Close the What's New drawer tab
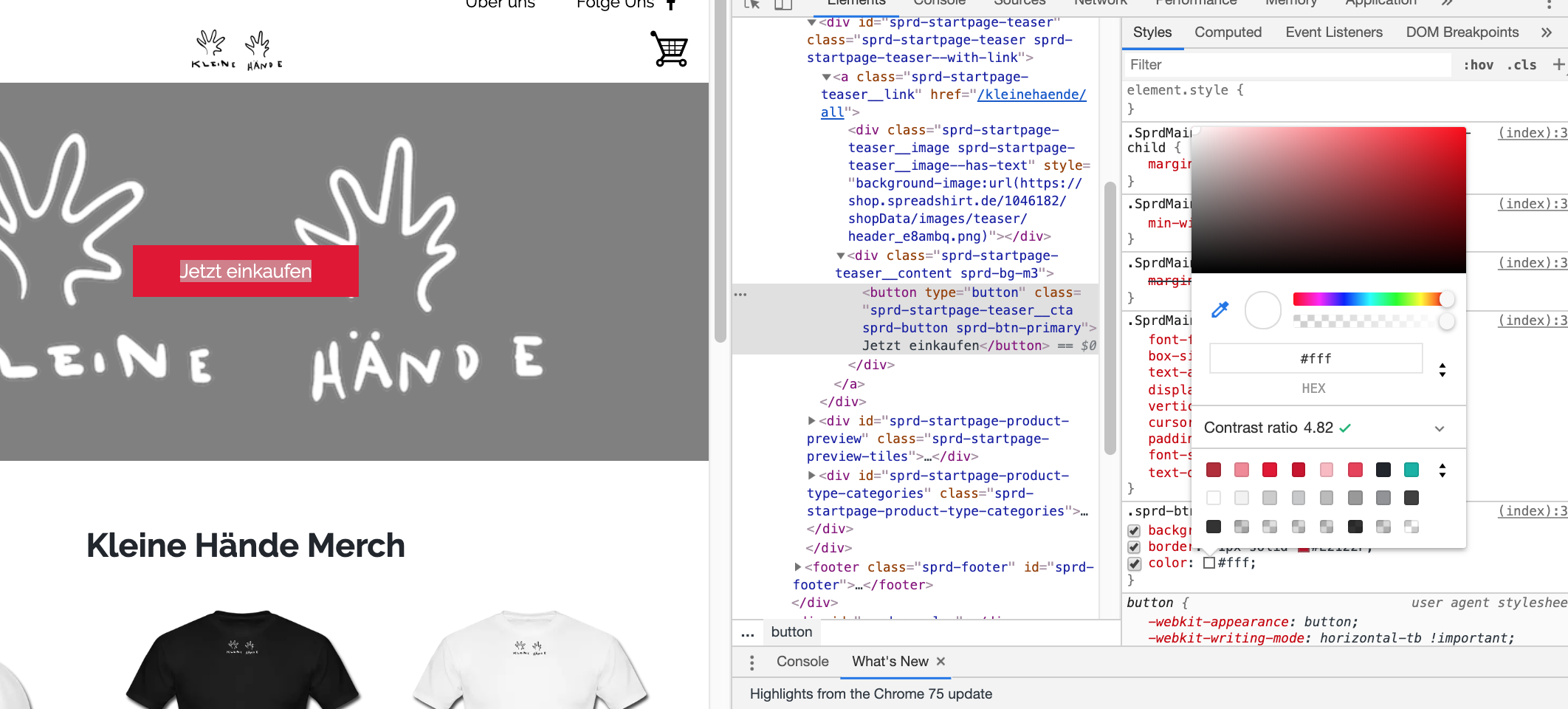Screen dimensions: 1568x709 (x=941, y=662)
